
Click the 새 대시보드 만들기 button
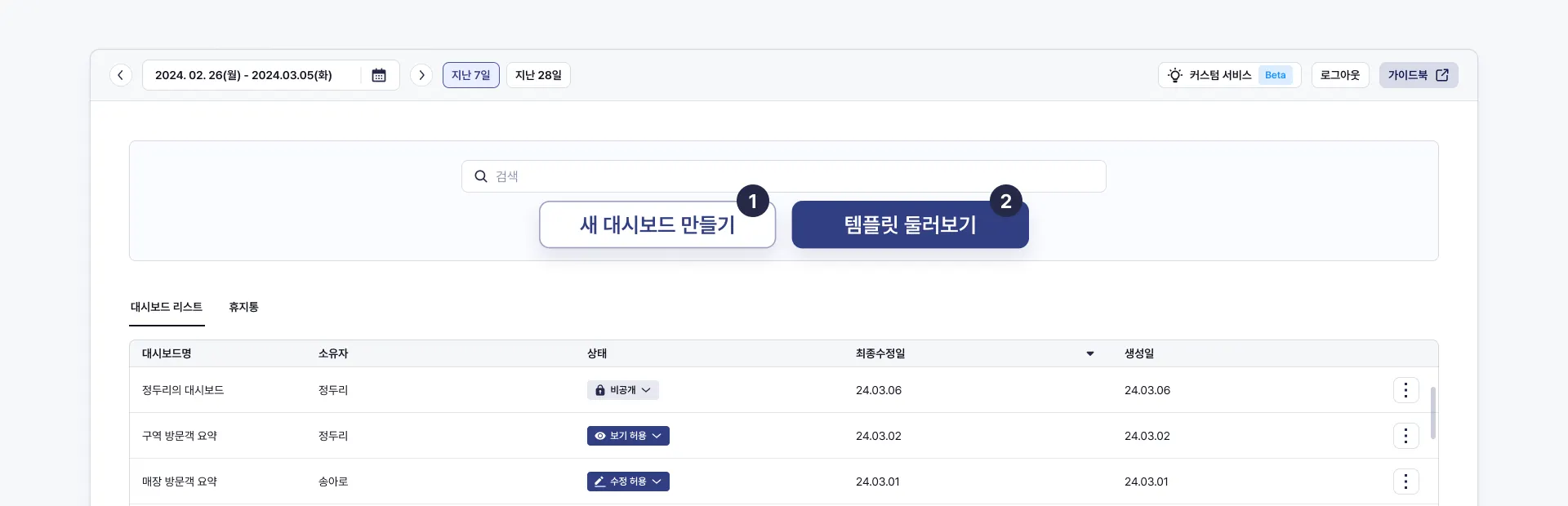[x=657, y=224]
